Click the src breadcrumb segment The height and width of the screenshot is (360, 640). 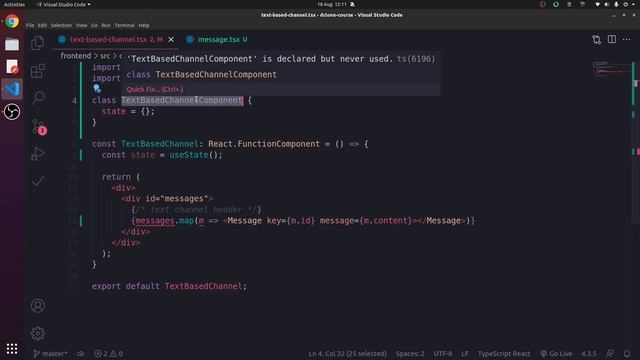point(105,56)
